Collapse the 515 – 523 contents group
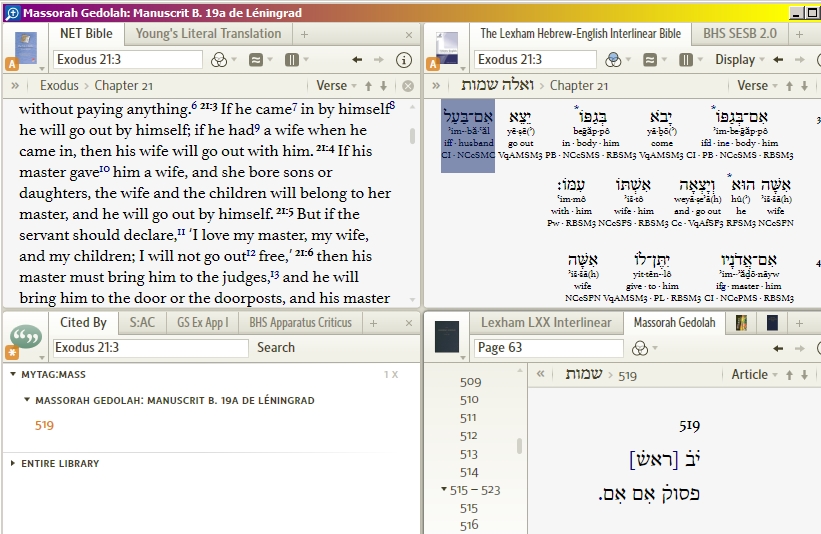The image size is (821, 534). (444, 490)
